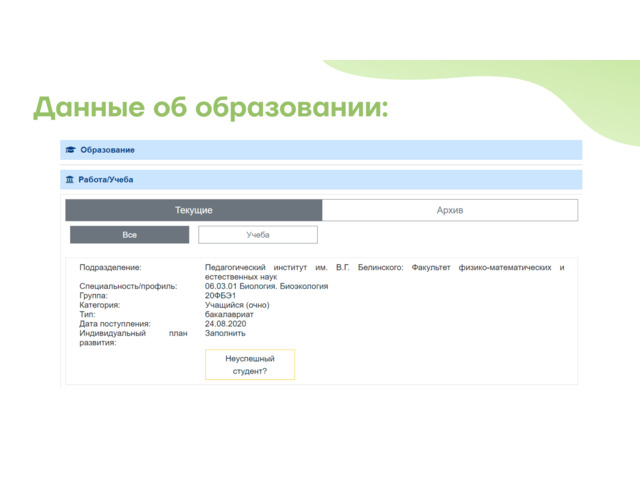Viewport: 640px width, 480px height.
Task: Select the Все filter button
Action: pyautogui.click(x=129, y=235)
